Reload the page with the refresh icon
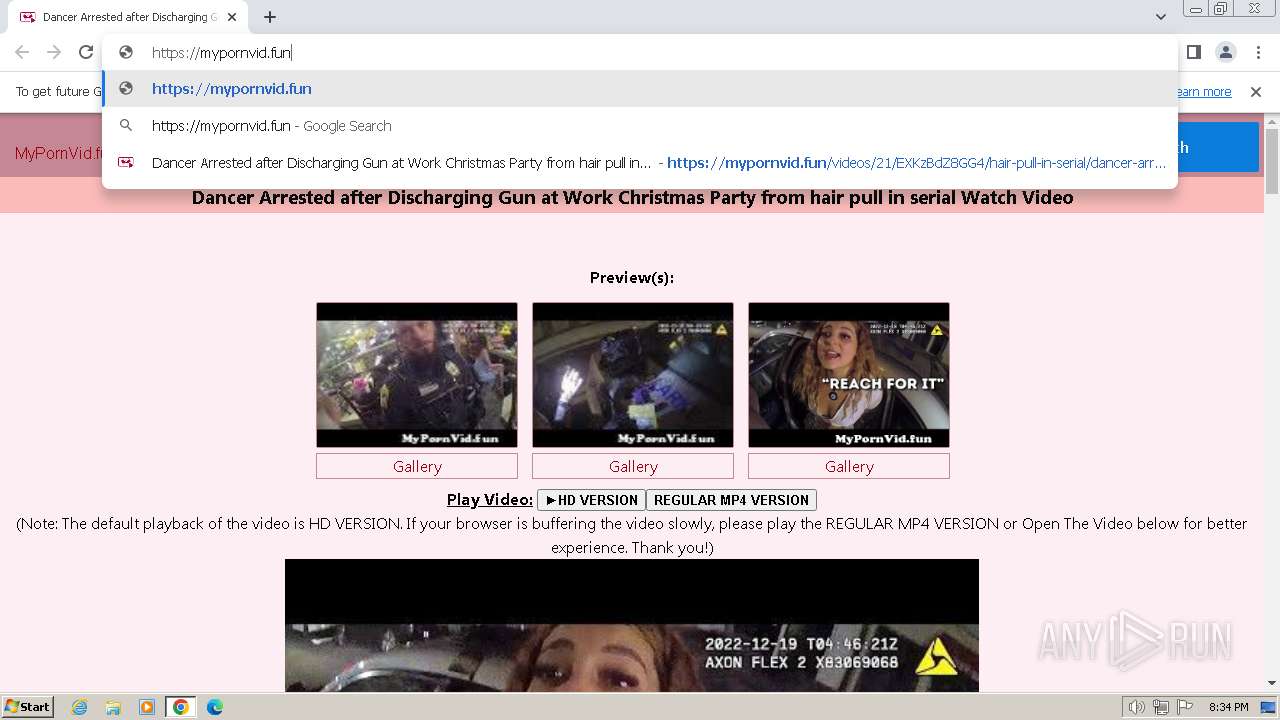 point(86,52)
